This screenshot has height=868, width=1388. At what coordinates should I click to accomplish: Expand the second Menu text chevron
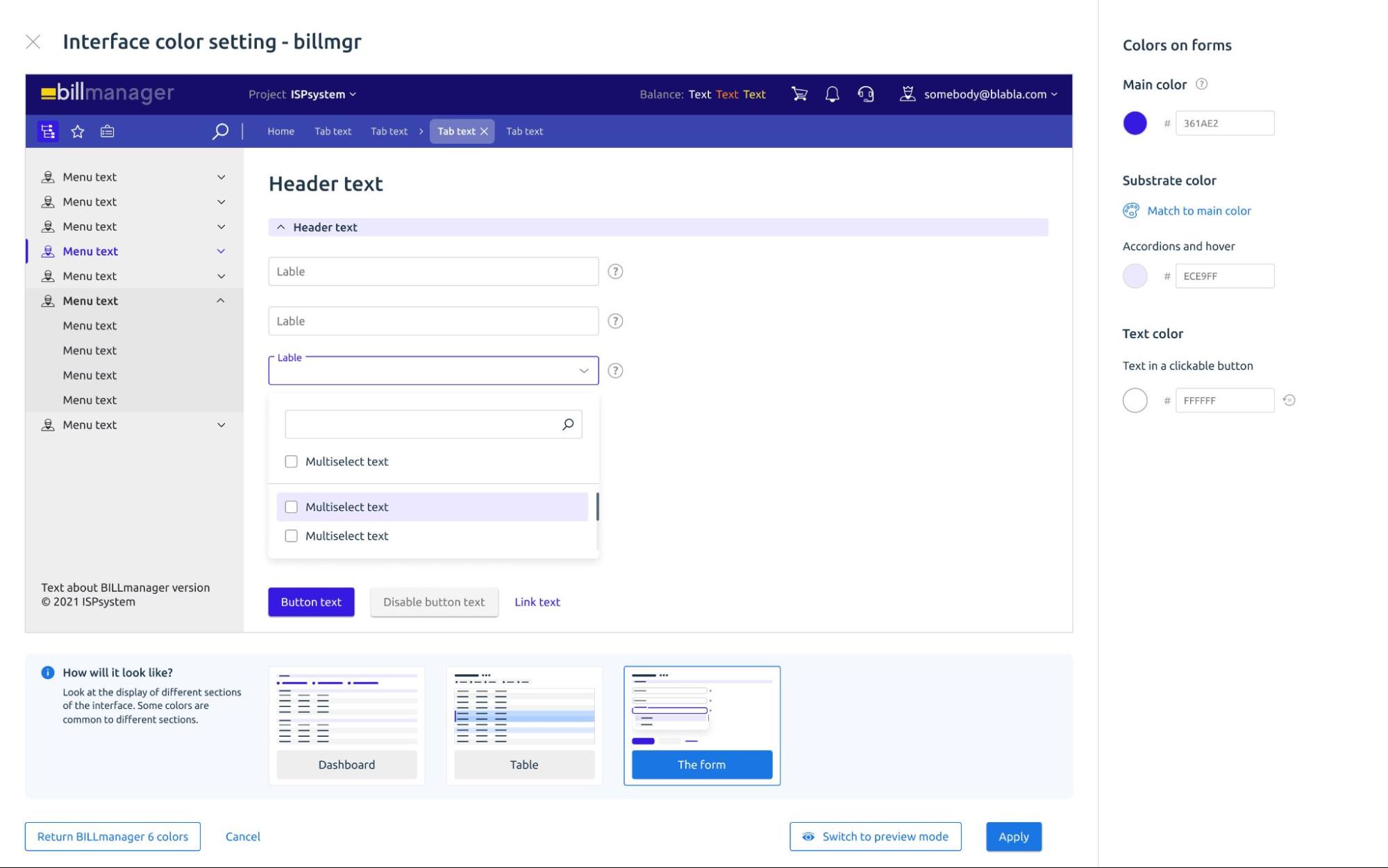(221, 202)
